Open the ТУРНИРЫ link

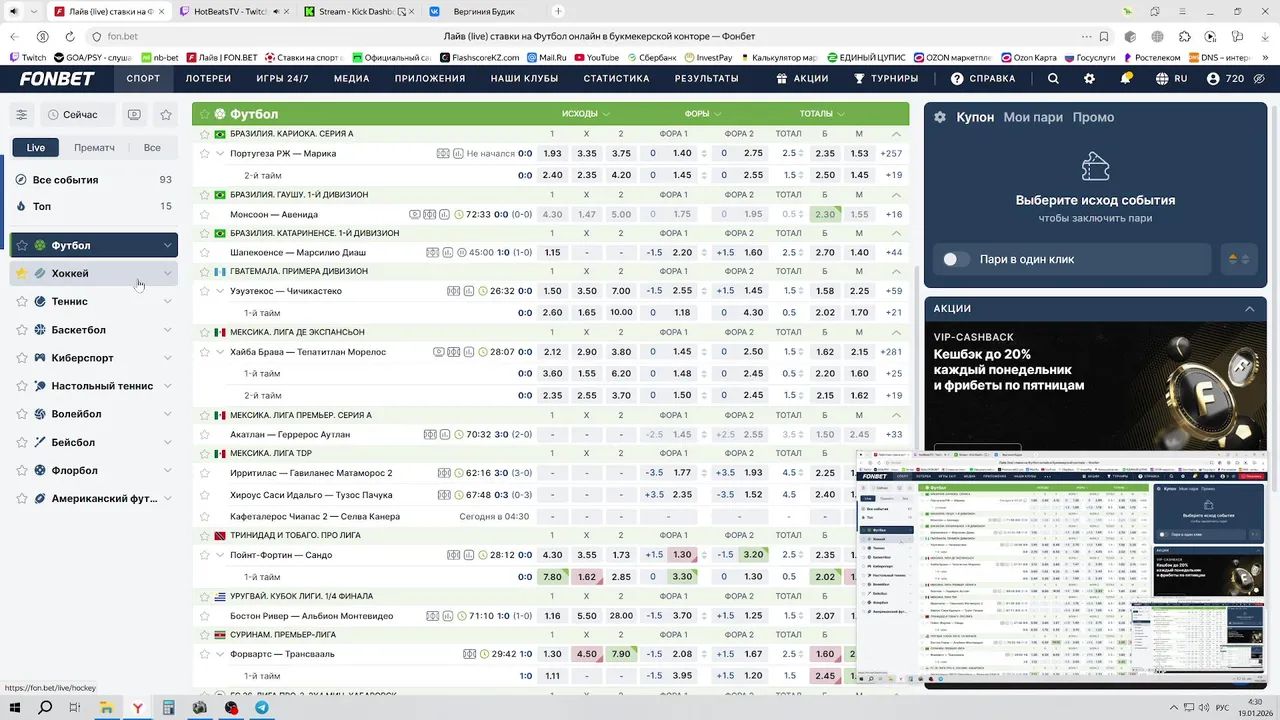[885, 78]
